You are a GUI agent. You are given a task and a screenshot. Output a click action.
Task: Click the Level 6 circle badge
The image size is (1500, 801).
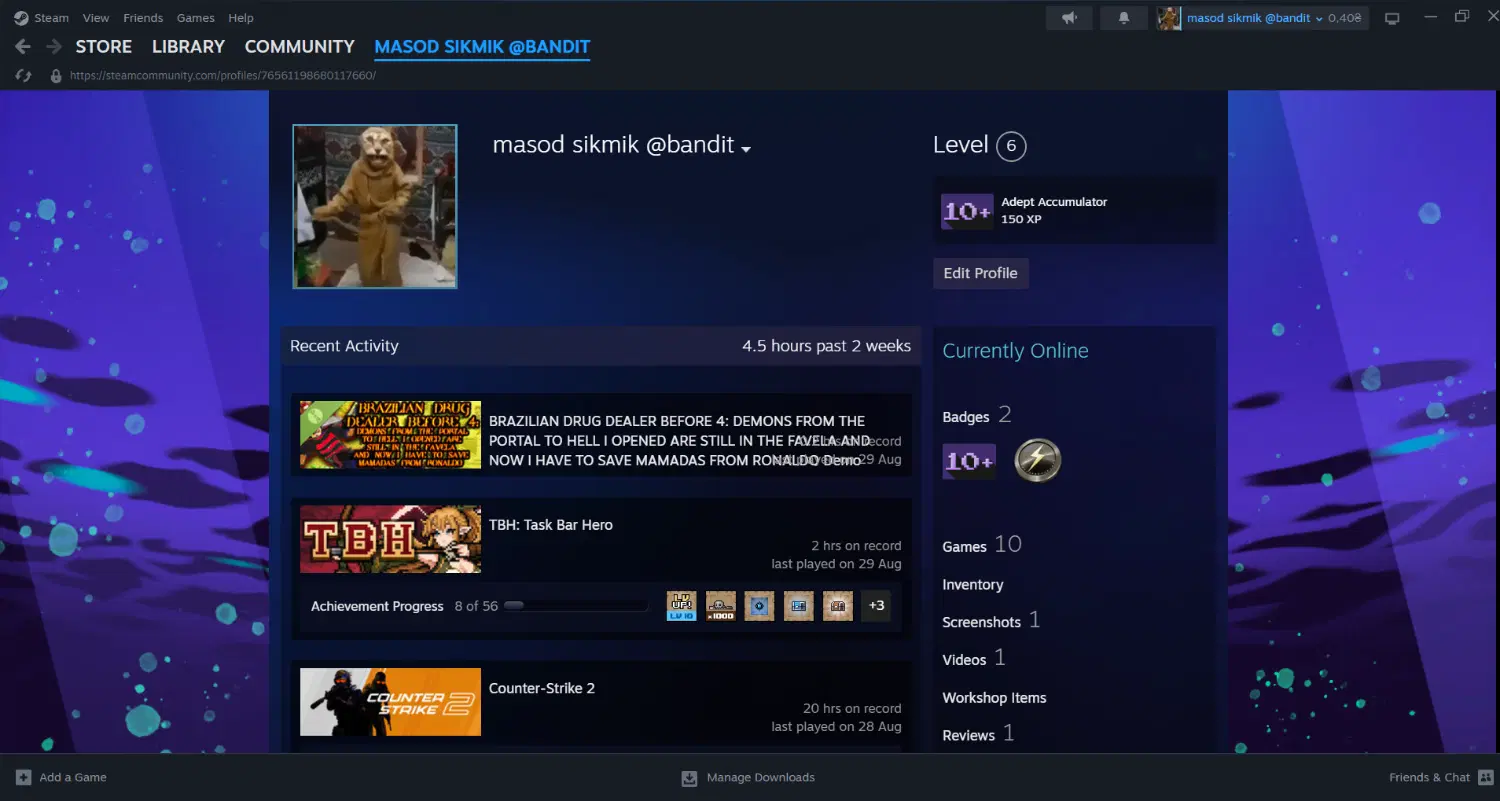(x=1011, y=146)
